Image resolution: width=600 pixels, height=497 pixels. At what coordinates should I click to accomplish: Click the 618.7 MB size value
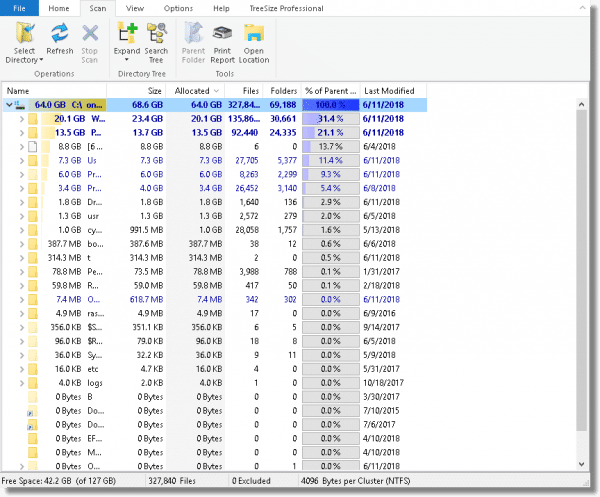coord(146,300)
